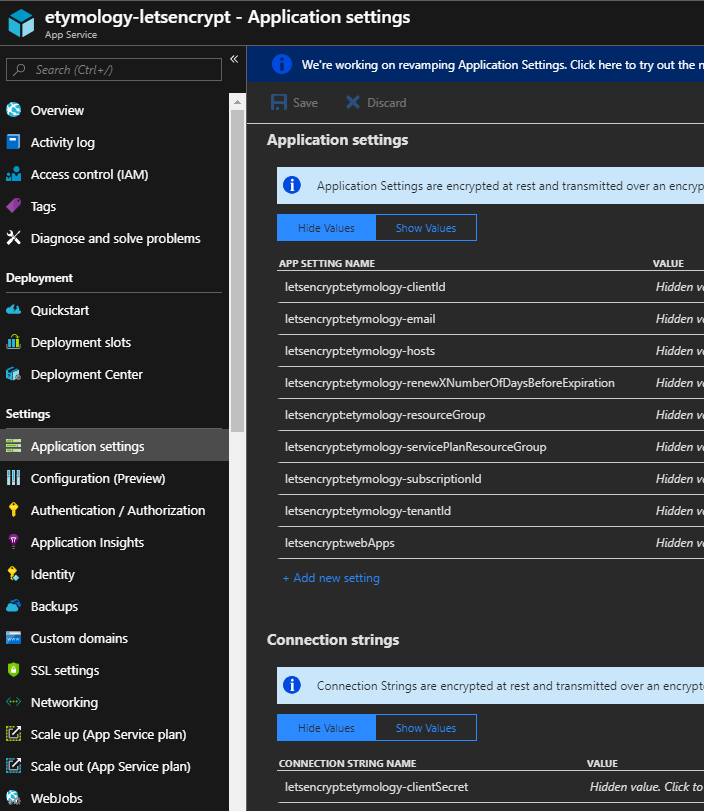Select Show Values for Connection strings

[426, 728]
